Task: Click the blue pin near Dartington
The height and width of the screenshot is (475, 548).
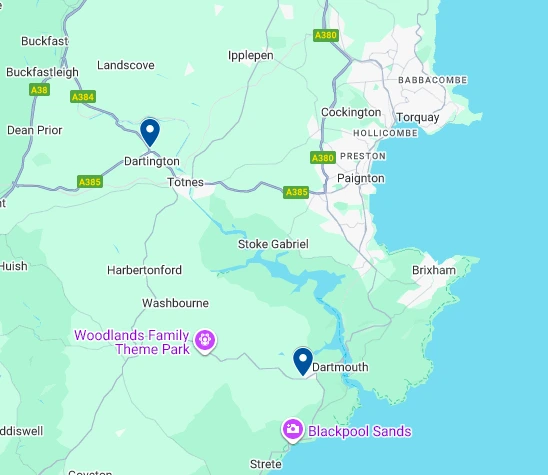Action: tap(150, 132)
